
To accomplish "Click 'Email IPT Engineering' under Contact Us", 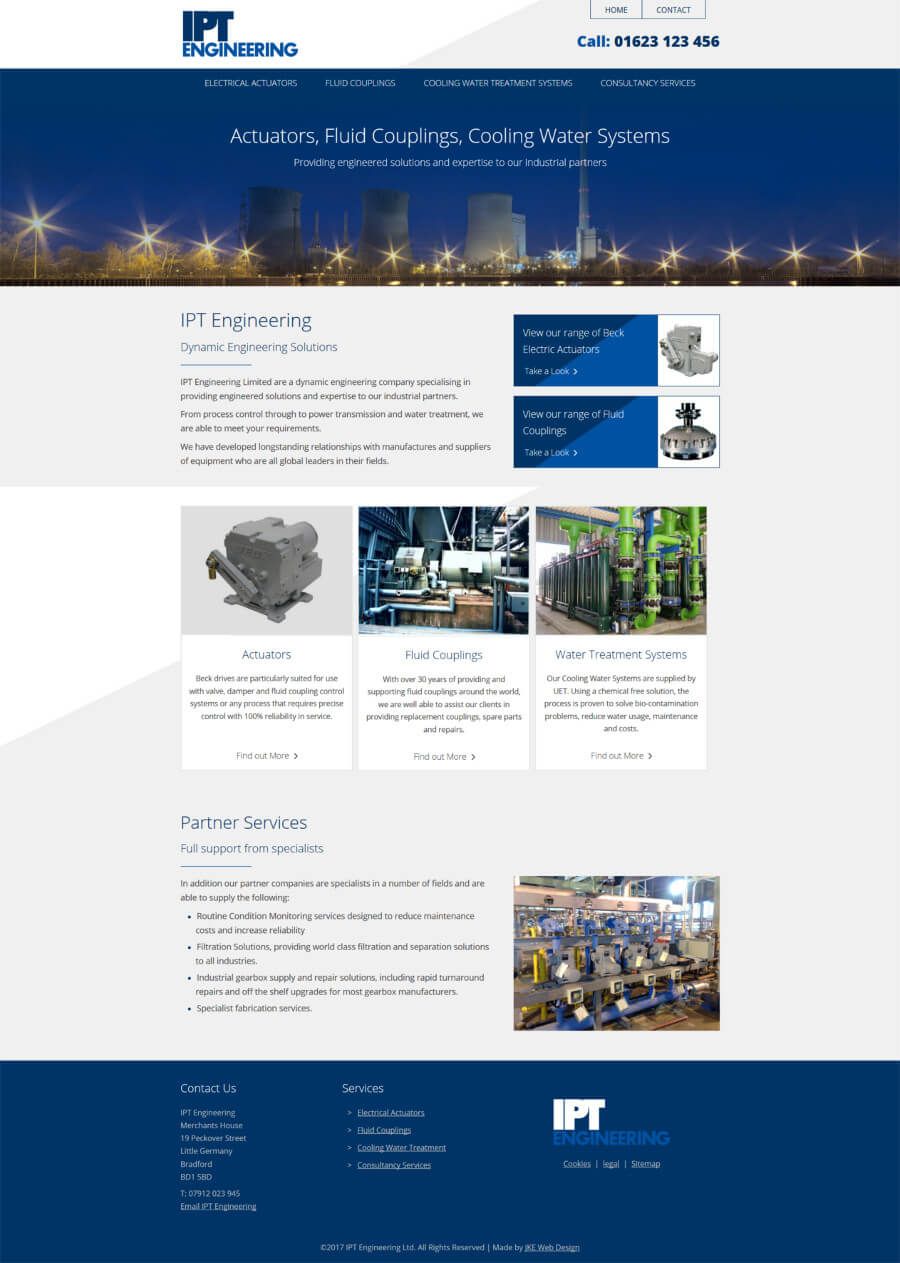I will click(x=218, y=1206).
